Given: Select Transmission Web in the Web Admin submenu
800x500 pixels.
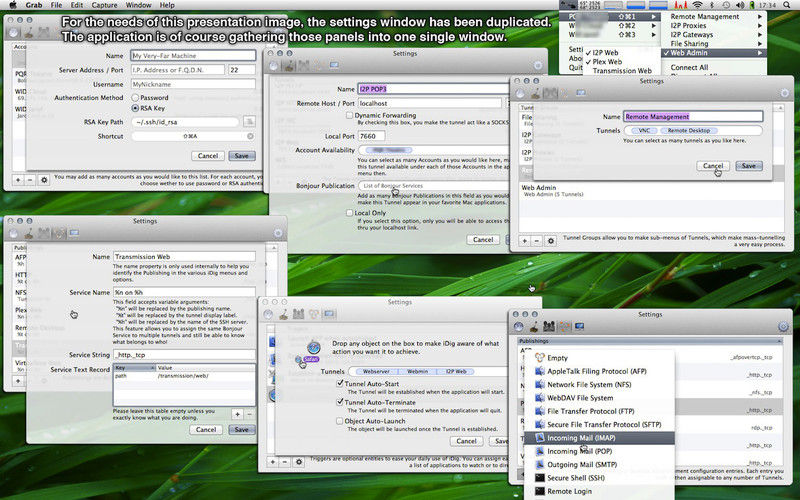Looking at the screenshot, I should (622, 71).
